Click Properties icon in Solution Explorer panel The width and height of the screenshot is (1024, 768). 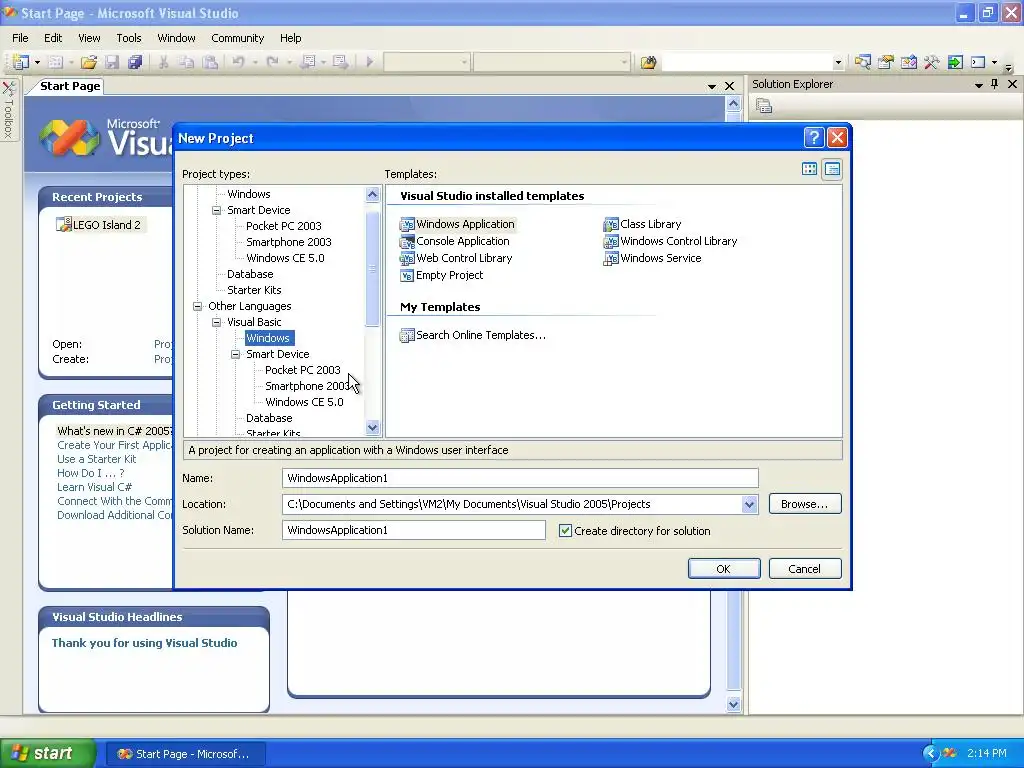(764, 106)
